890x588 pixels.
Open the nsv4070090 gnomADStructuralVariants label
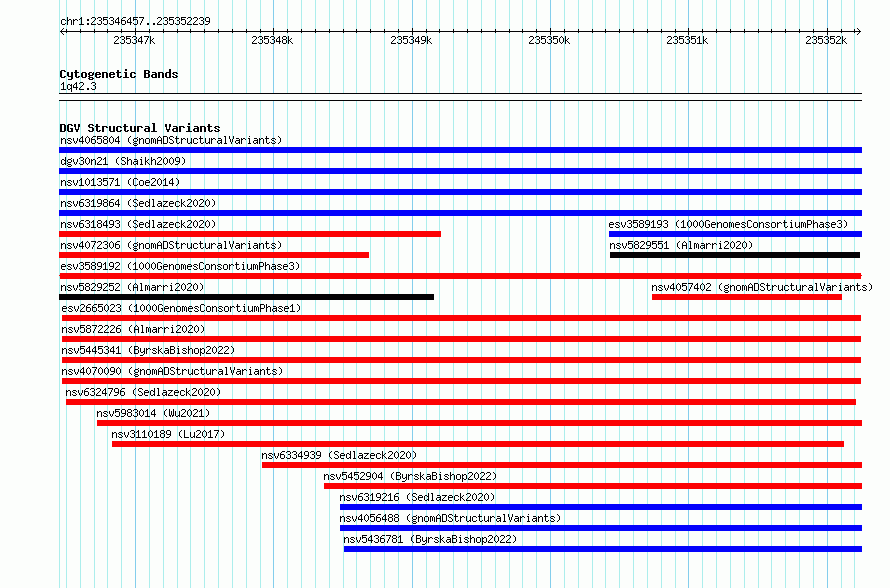(x=172, y=371)
